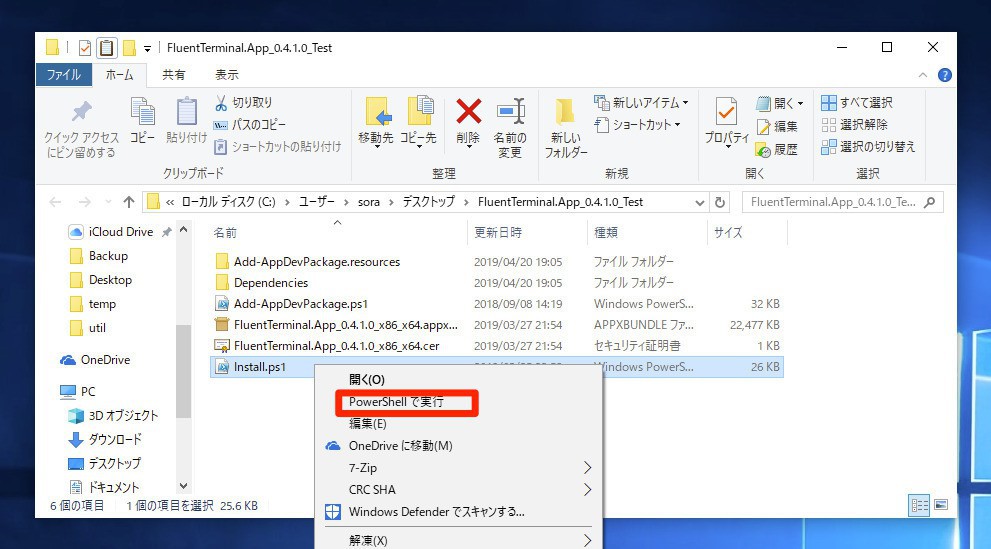Image resolution: width=991 pixels, height=549 pixels.
Task: Click Invert Selection in the ribbon
Action: pos(868,147)
